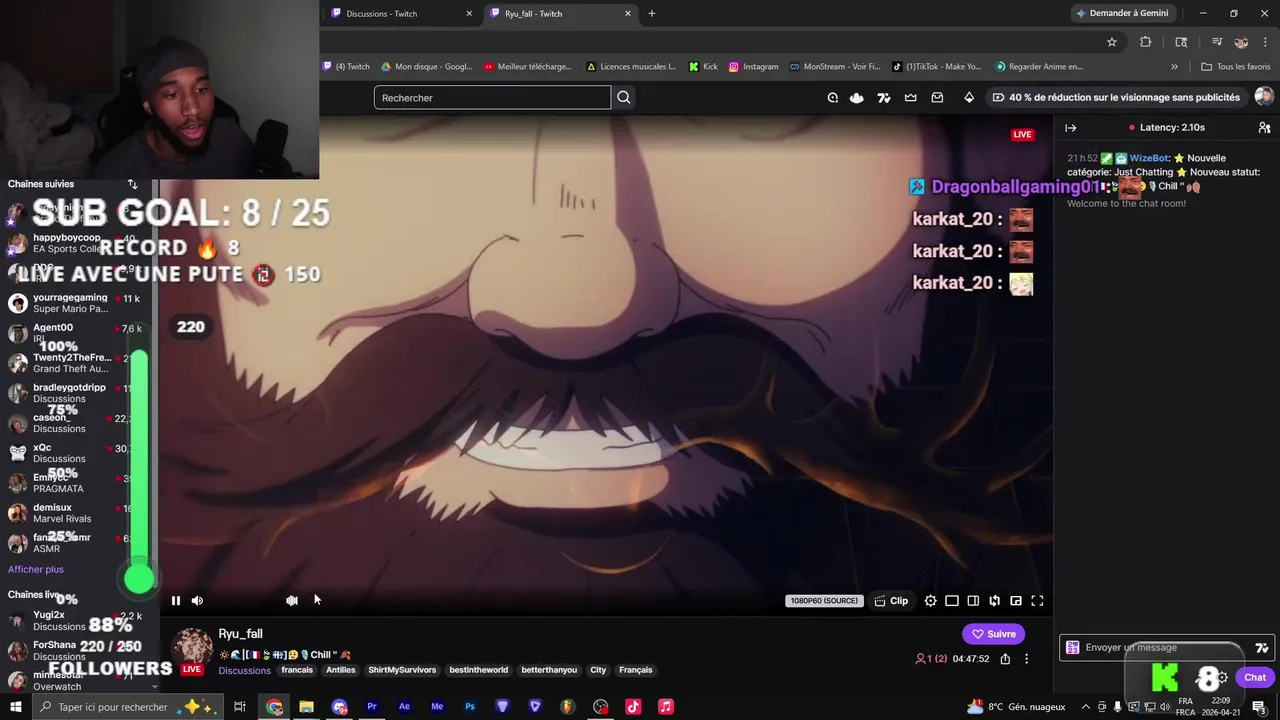Select the français tag

point(297,670)
